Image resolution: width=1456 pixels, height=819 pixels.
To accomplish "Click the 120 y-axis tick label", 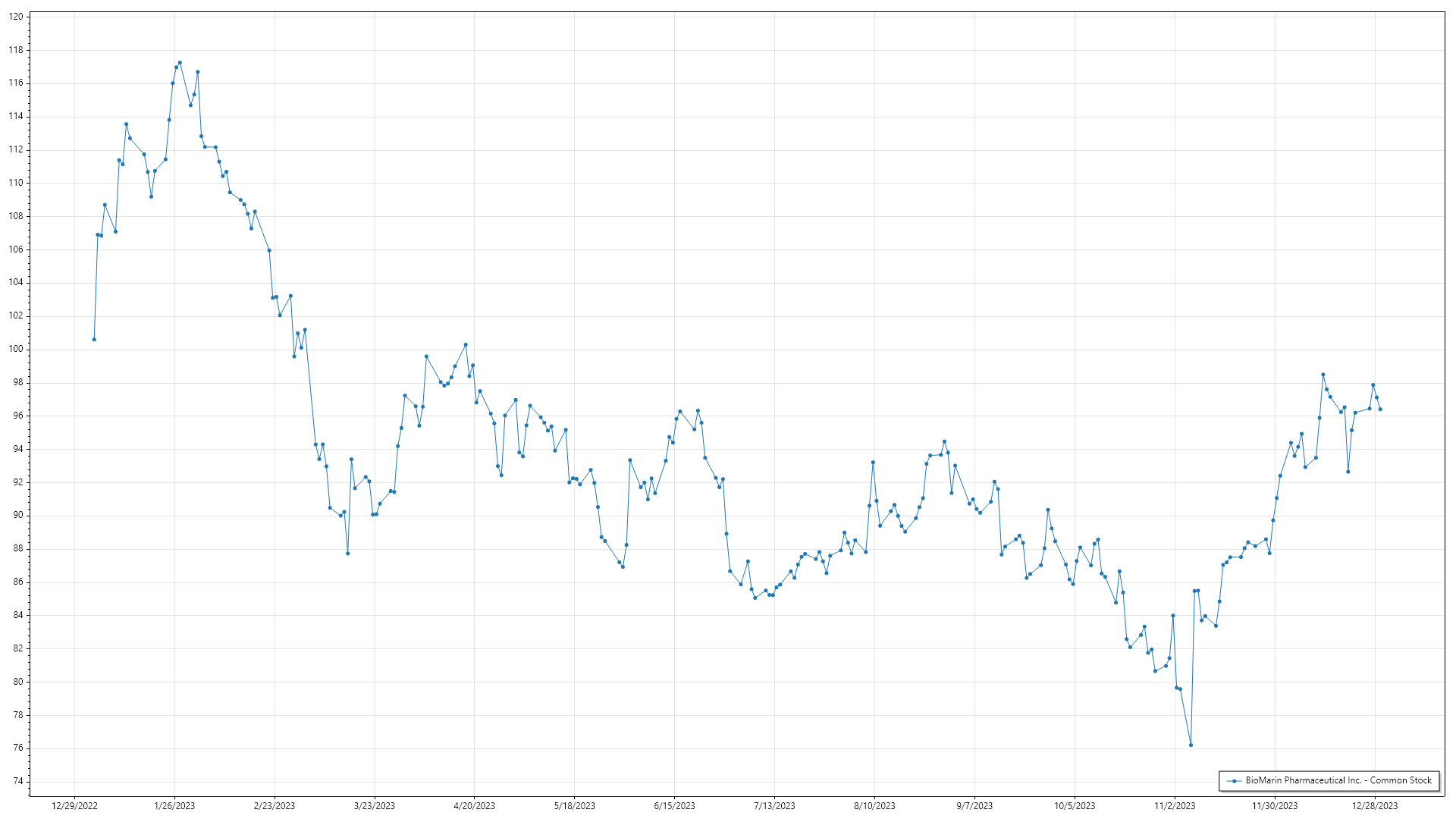I will (x=16, y=17).
